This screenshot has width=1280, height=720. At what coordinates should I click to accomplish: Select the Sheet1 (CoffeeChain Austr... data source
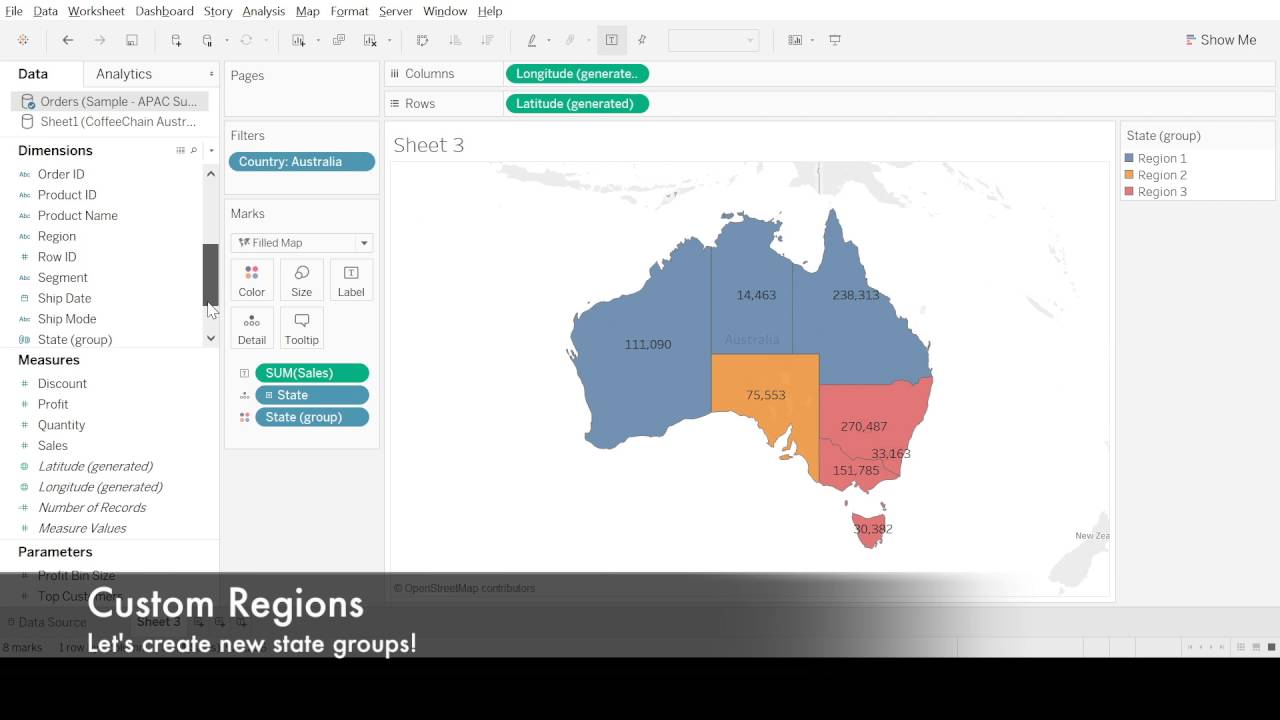(x=110, y=121)
